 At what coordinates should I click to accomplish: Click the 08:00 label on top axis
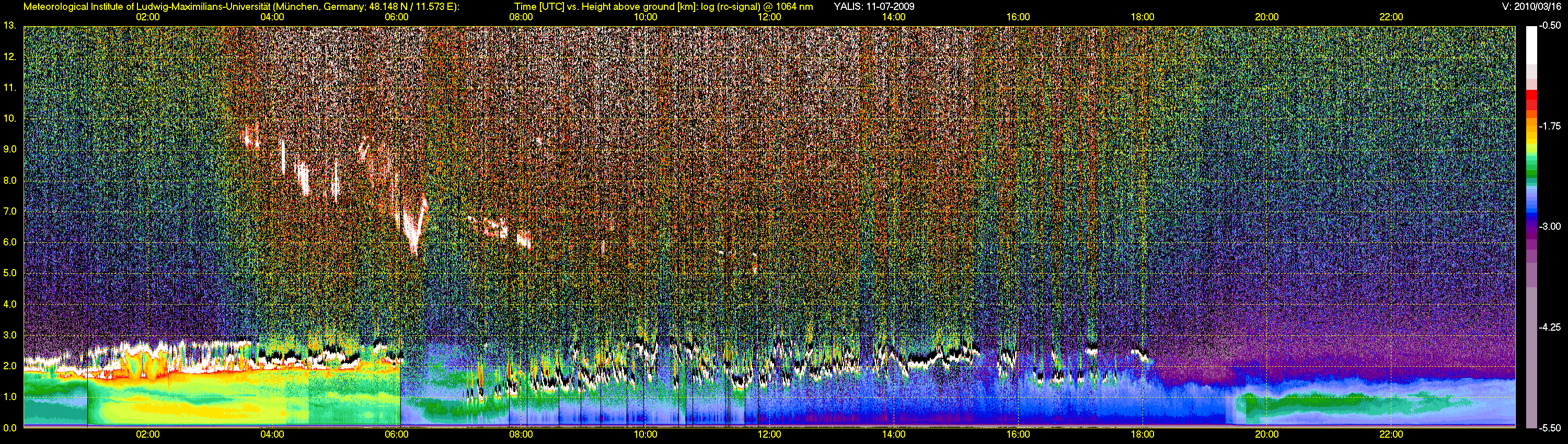(521, 17)
